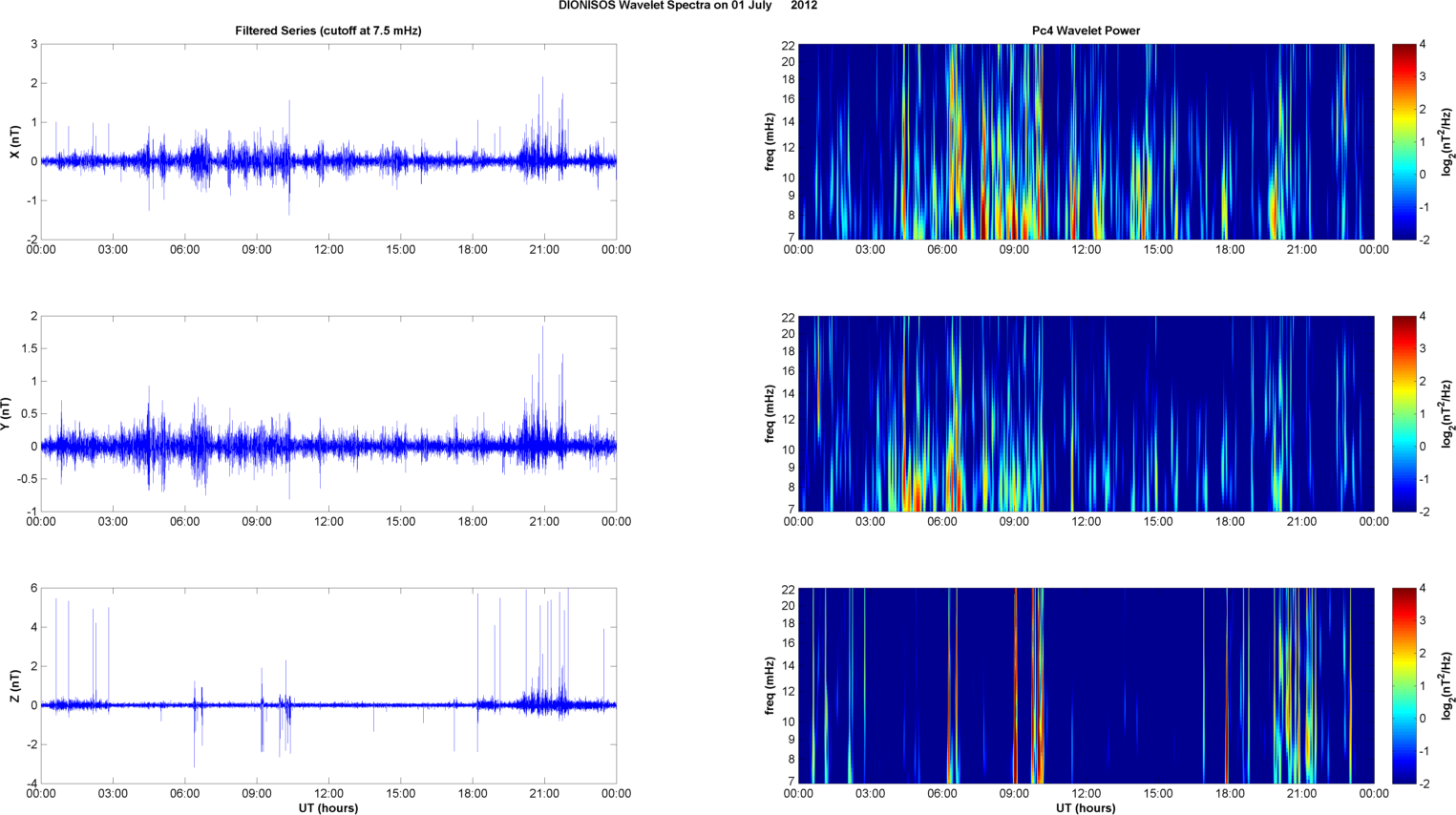Click UT (hours) label under the Z plot

pos(327,807)
